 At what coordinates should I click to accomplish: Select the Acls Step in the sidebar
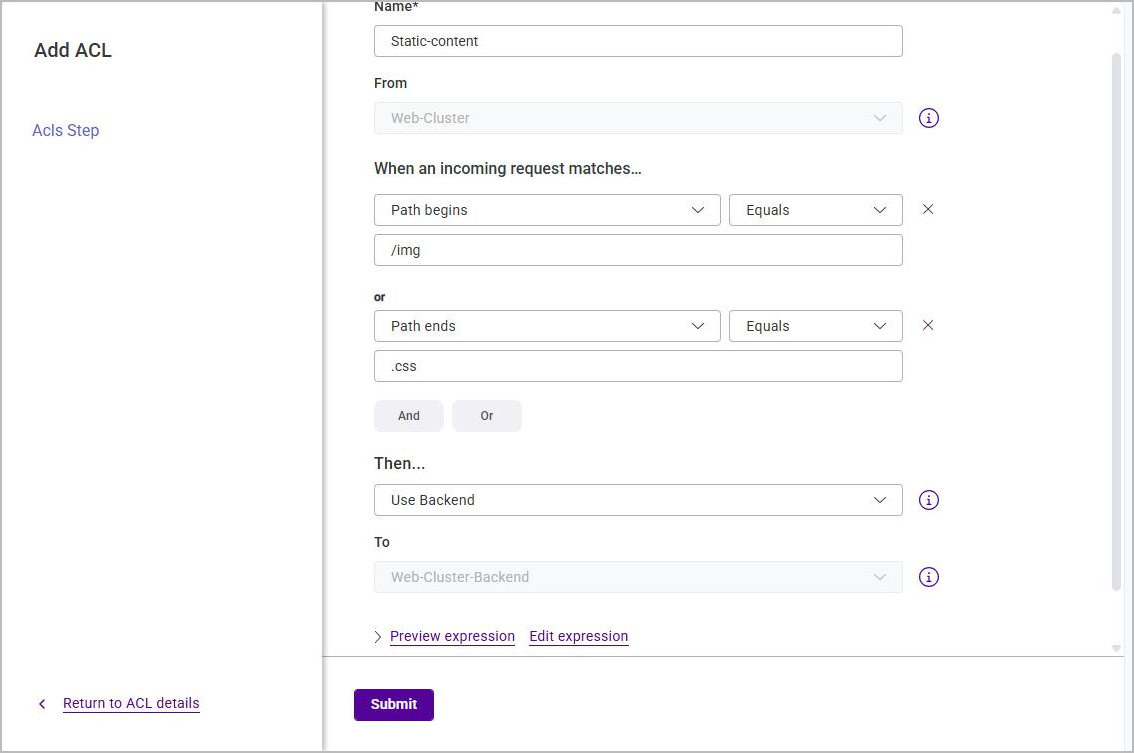pyautogui.click(x=66, y=130)
